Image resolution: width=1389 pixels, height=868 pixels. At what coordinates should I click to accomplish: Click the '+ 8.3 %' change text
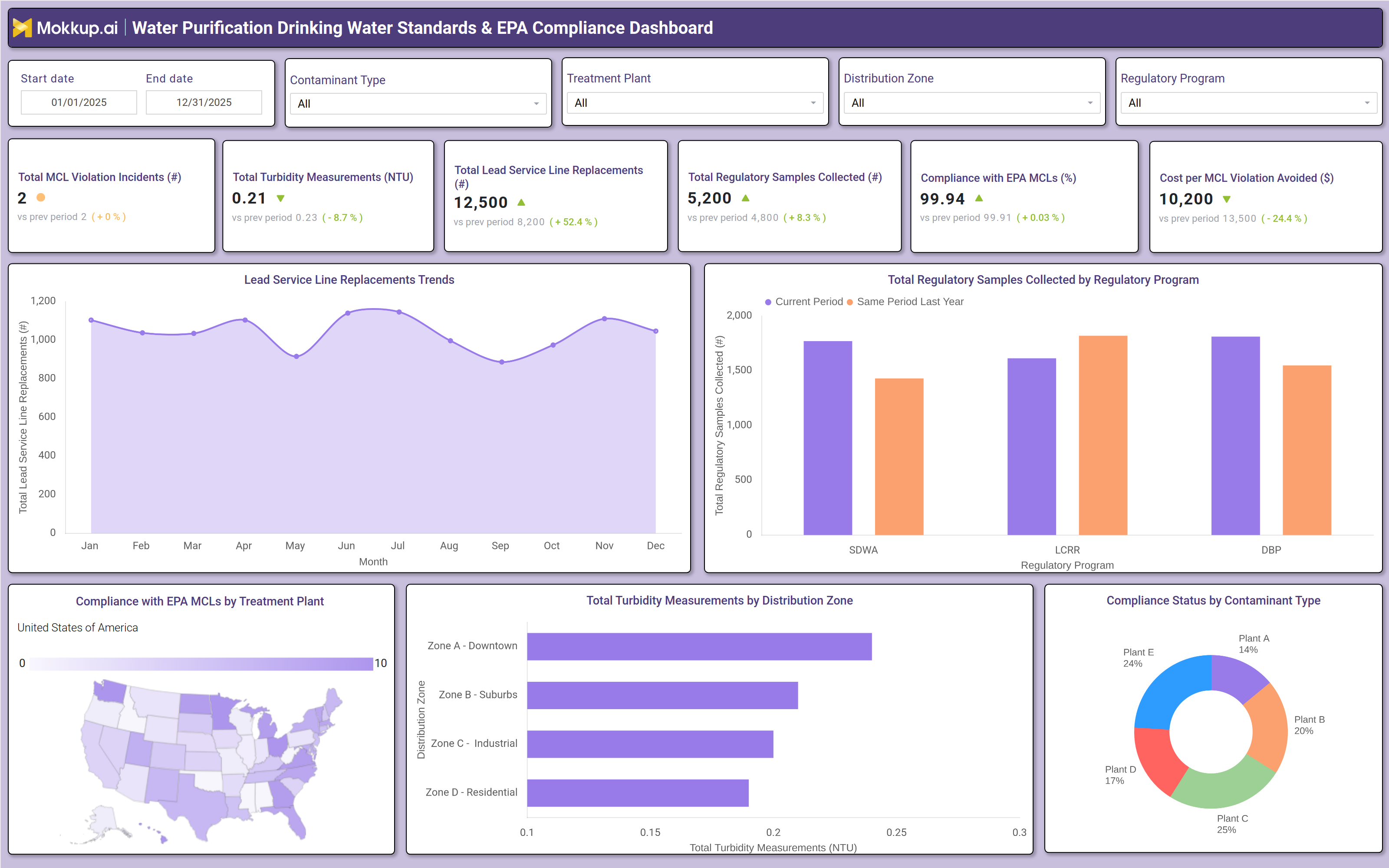[x=805, y=217]
